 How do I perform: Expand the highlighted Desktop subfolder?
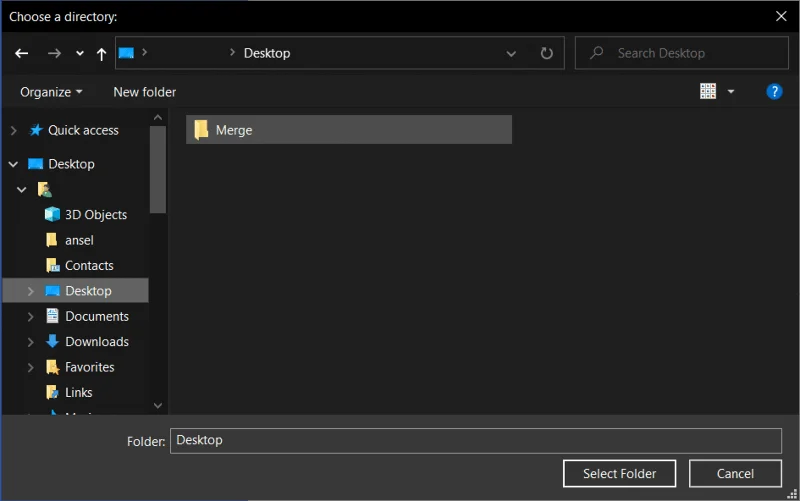(x=31, y=291)
